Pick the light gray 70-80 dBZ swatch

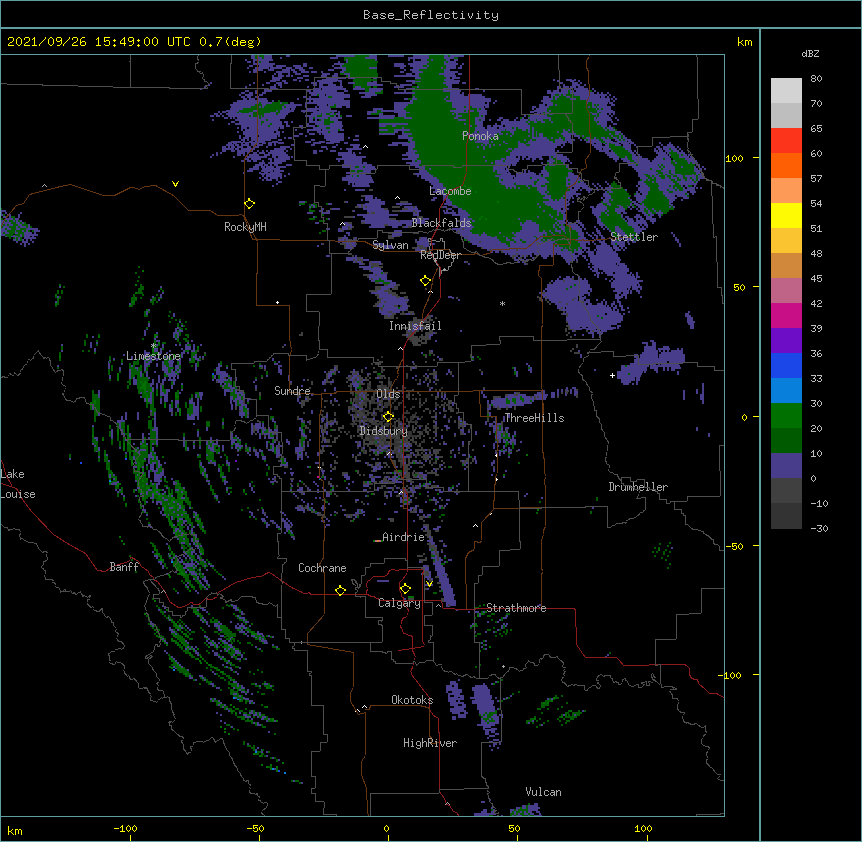pyautogui.click(x=786, y=91)
